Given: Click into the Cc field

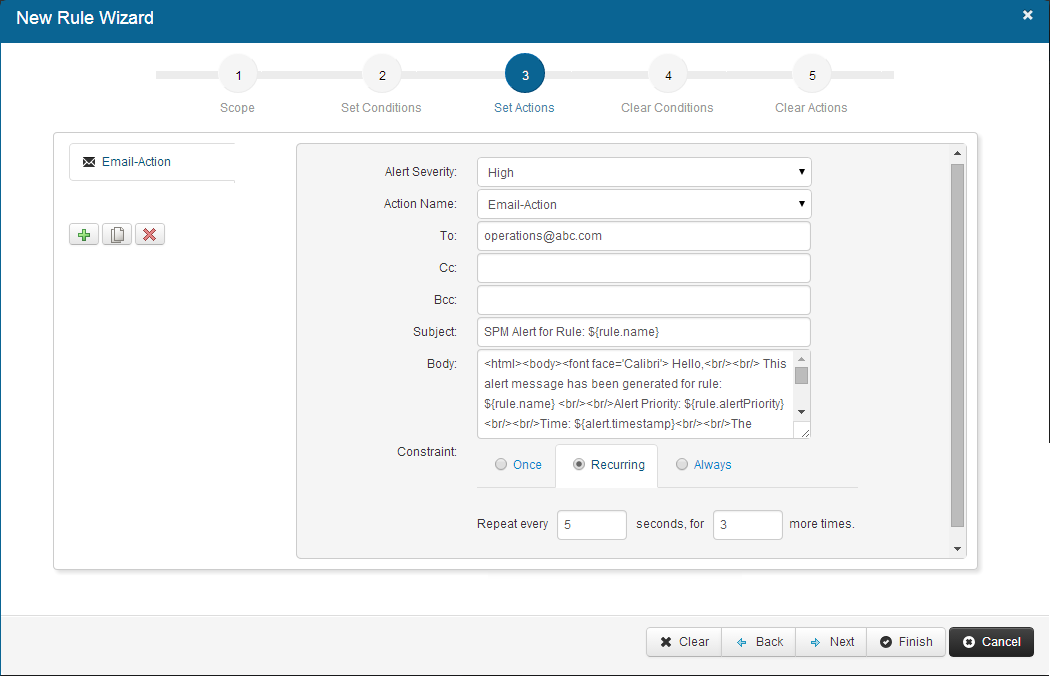Looking at the screenshot, I should 644,268.
